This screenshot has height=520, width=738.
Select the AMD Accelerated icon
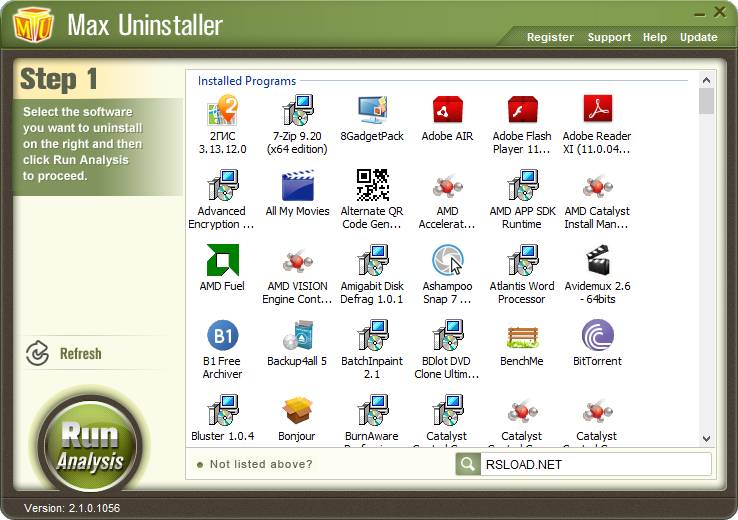coord(447,186)
